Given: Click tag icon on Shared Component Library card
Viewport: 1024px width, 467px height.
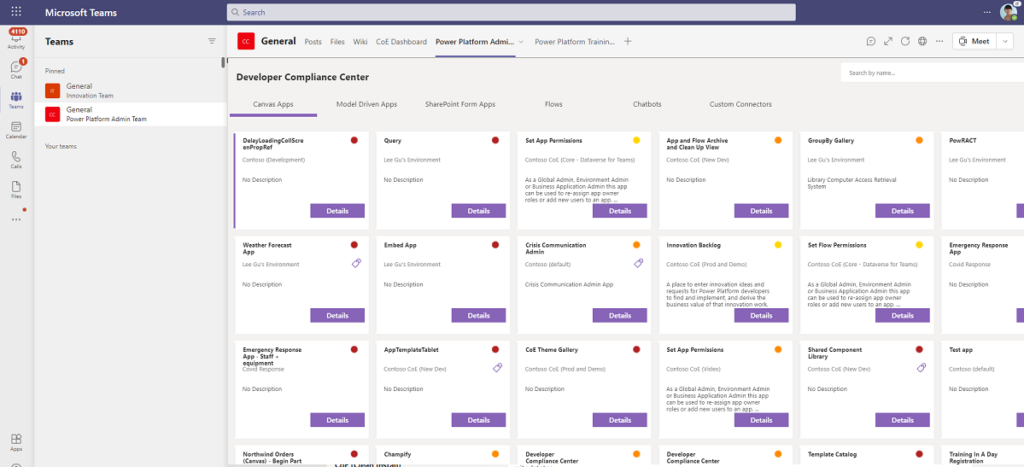Looking at the screenshot, I should (921, 368).
